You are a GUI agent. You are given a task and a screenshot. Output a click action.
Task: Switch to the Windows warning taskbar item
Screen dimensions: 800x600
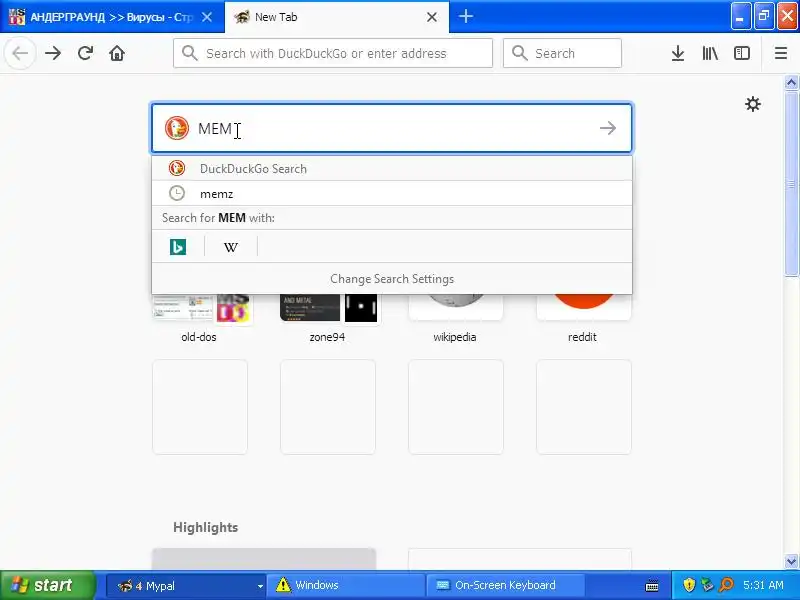(x=347, y=585)
